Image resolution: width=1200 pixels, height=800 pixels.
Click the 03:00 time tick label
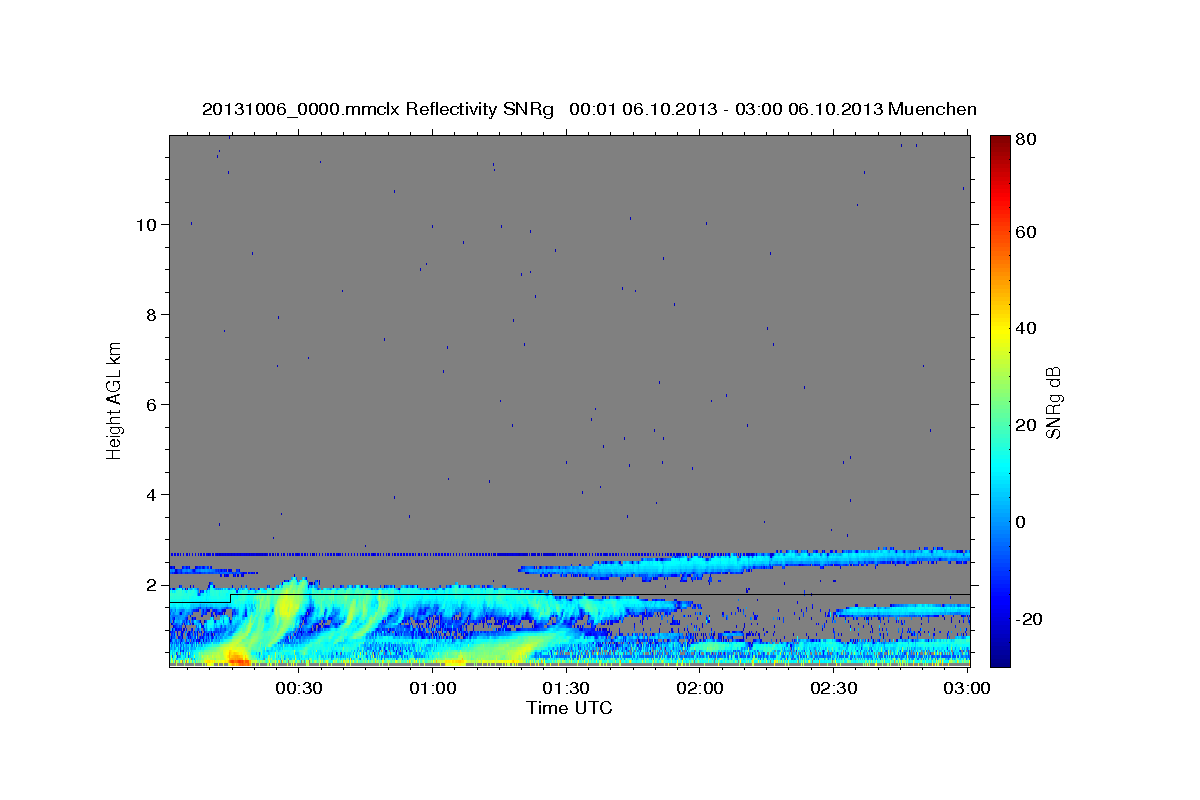tap(966, 688)
